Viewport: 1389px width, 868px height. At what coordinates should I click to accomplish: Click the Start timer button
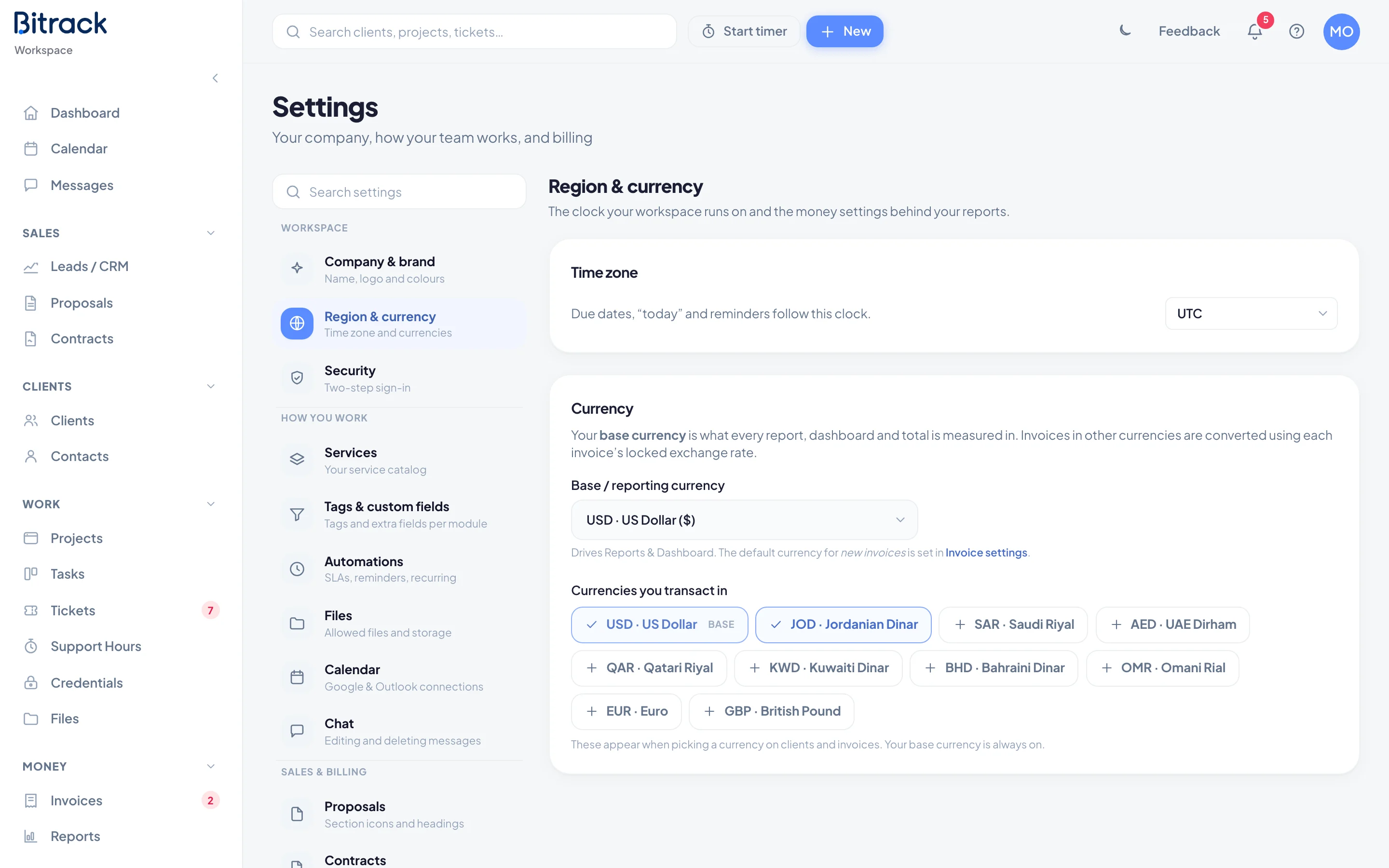(x=745, y=31)
